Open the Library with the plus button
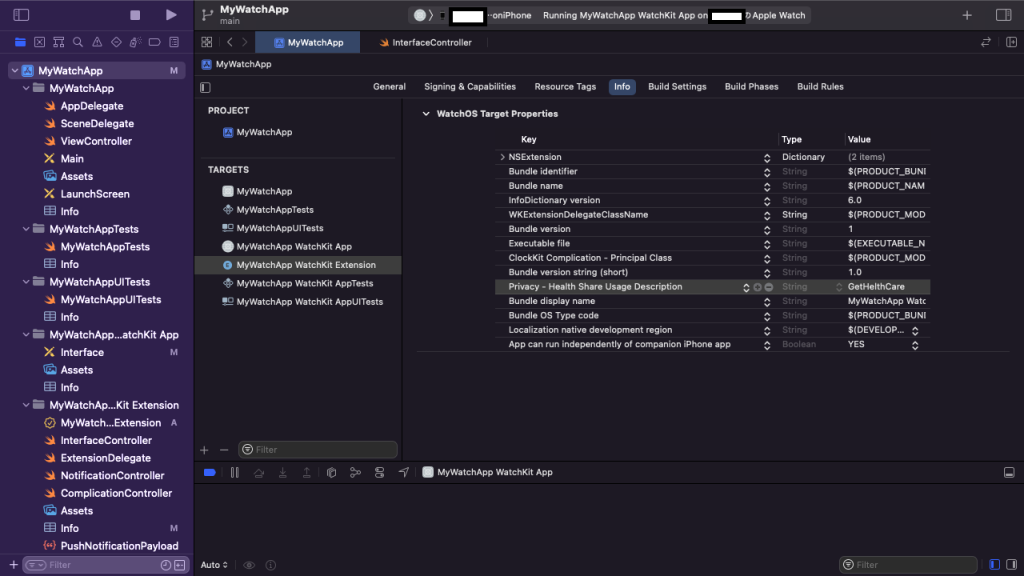 click(967, 15)
